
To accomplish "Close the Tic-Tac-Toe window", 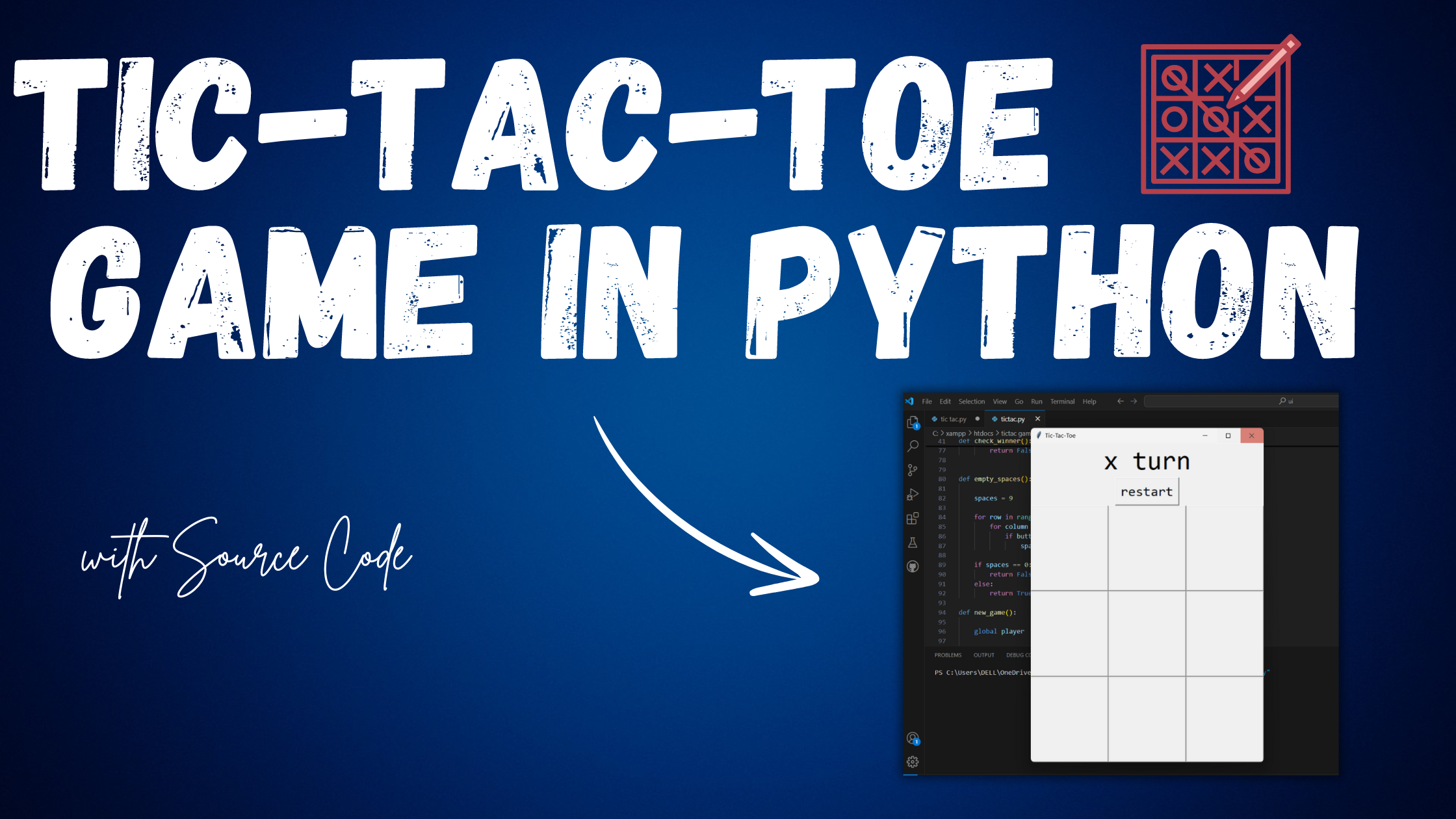I will [1251, 435].
